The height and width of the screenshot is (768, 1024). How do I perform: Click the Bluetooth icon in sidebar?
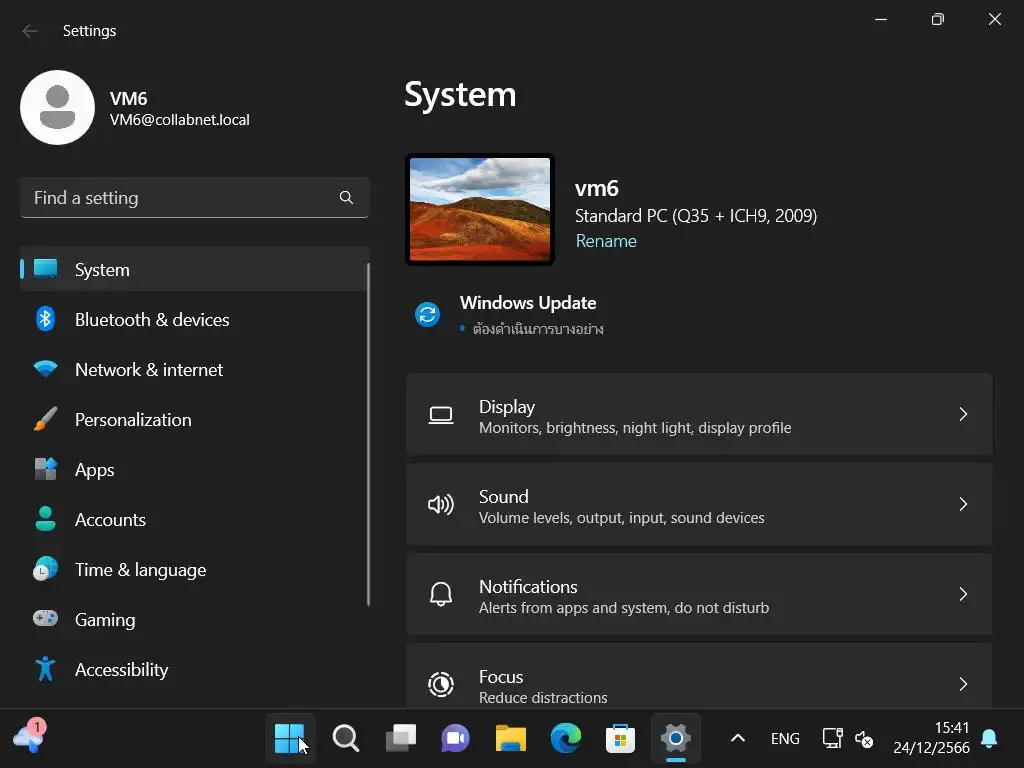tap(45, 319)
